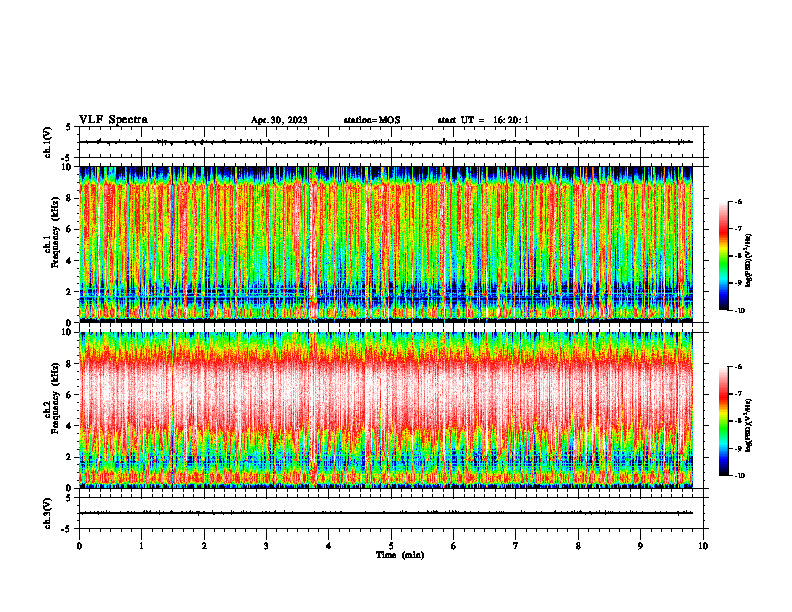Click the time axis tick label "6"
Screen dimensions: 792x612
coord(454,546)
